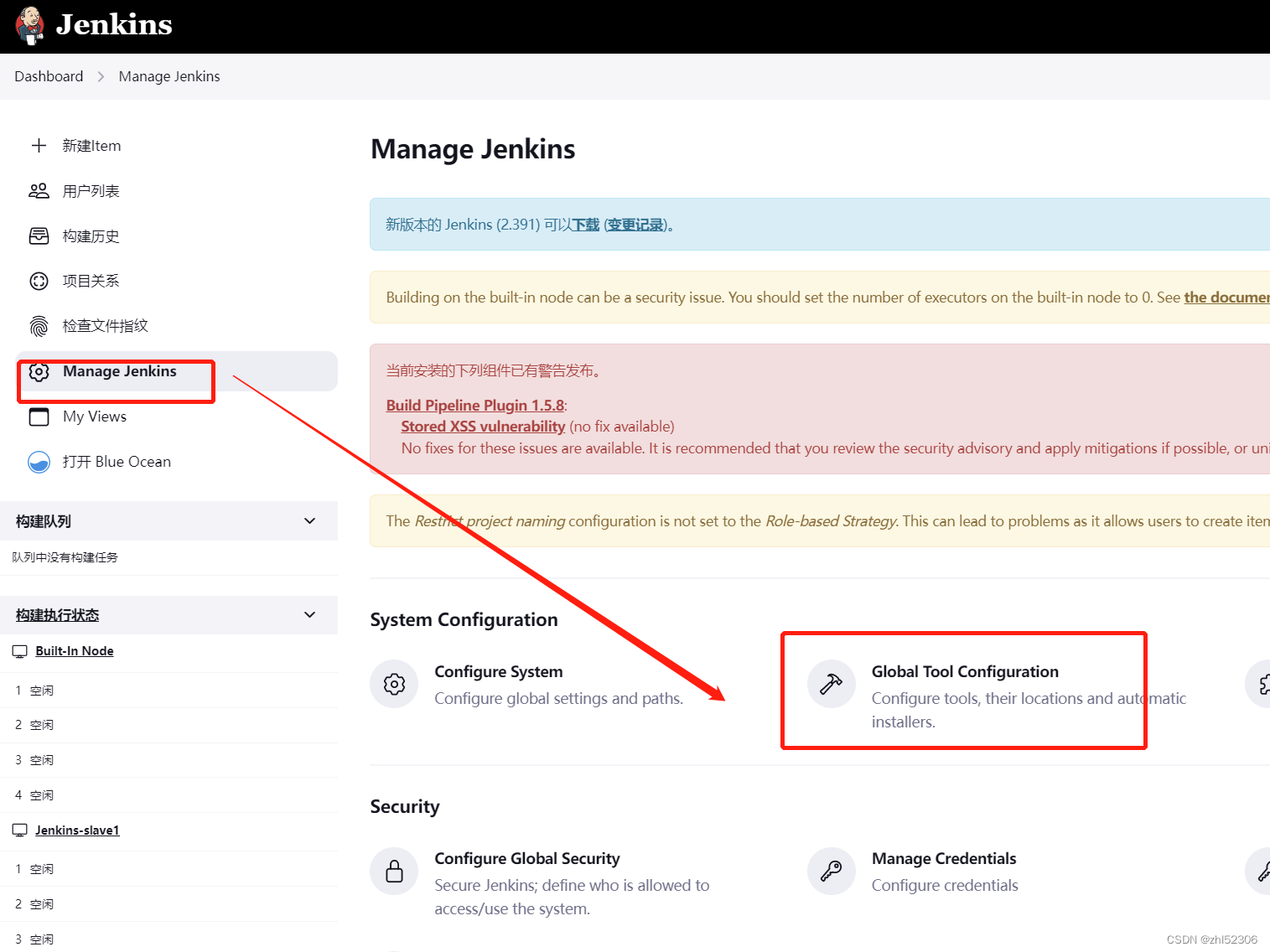
Task: Open Manage Credentials
Action: click(x=944, y=859)
